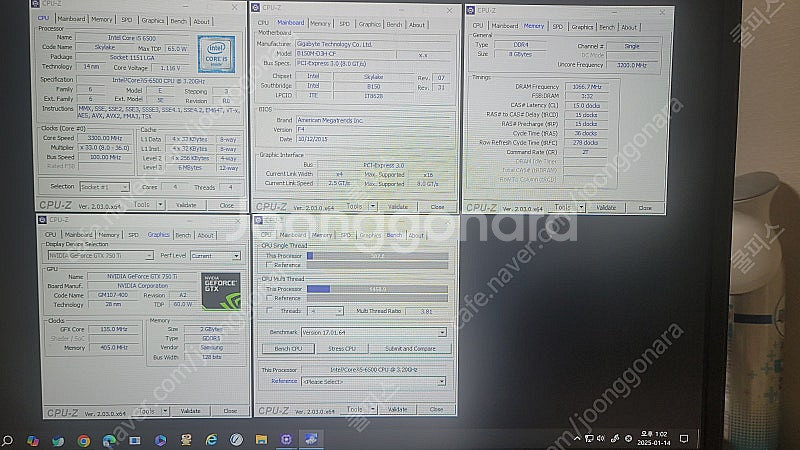Image resolution: width=800 pixels, height=450 pixels.
Task: Tick the Threads checkbox in Bench window
Action: click(269, 311)
